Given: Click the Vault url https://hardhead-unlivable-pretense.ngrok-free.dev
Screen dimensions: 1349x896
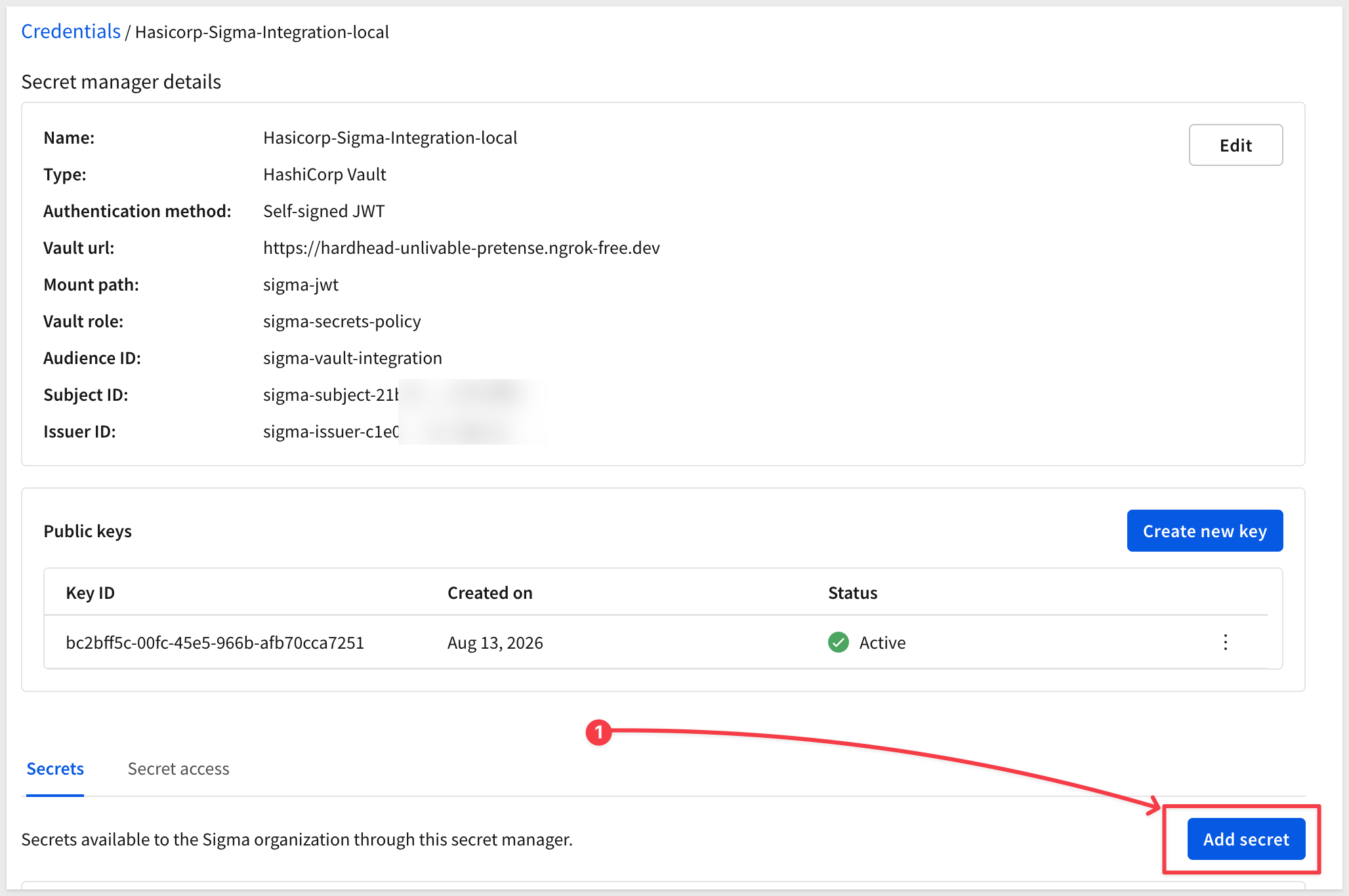Looking at the screenshot, I should coord(461,247).
